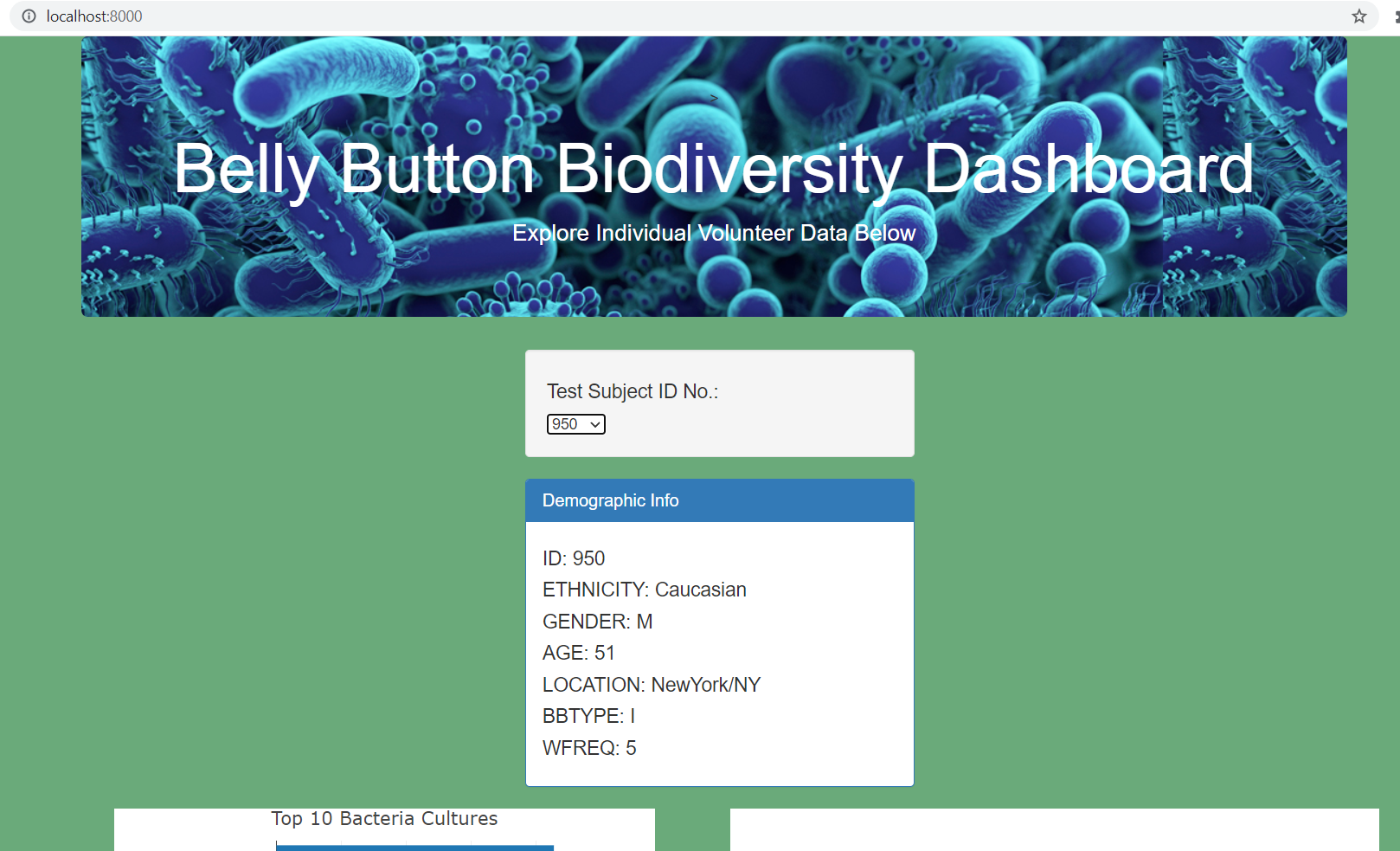Click the Explore Individual Volunteer Data Below subtitle
The image size is (1400, 851).
pyautogui.click(x=714, y=233)
